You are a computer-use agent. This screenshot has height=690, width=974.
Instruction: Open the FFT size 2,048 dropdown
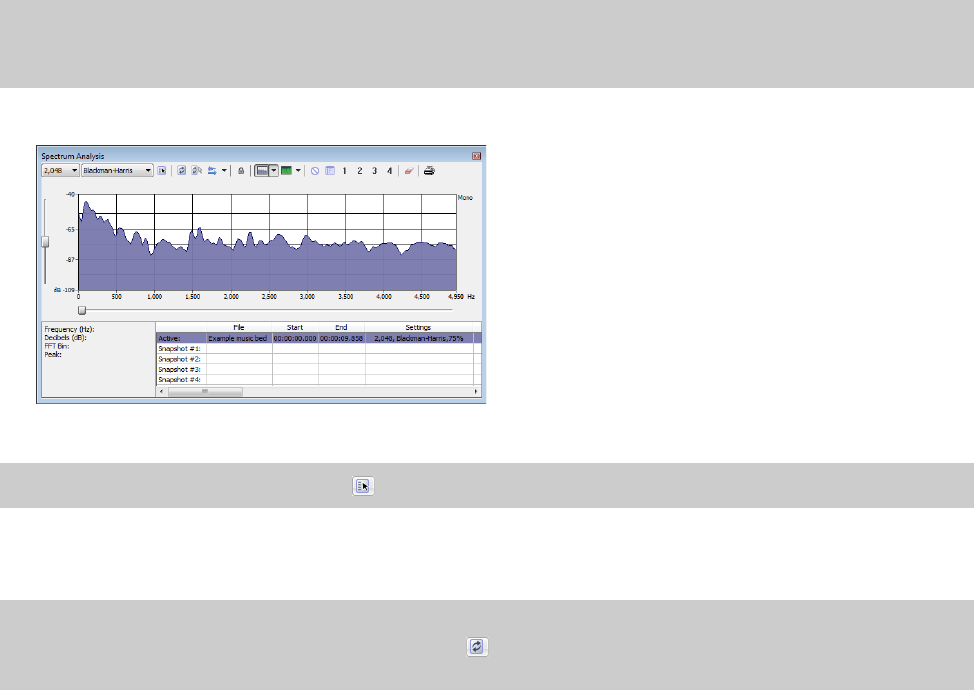[x=60, y=170]
